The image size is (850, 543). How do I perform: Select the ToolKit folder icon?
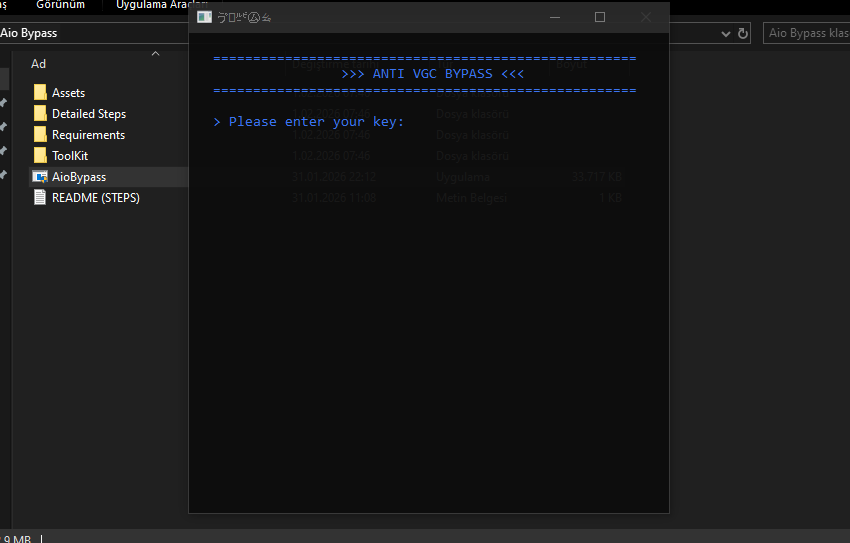[x=40, y=156]
